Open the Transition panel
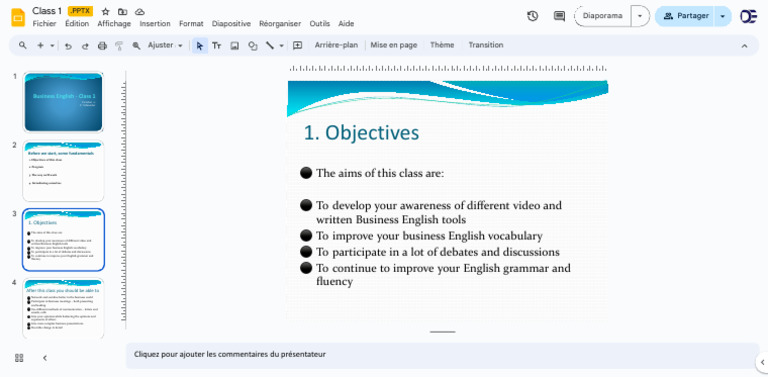This screenshot has width=768, height=377. coord(486,45)
